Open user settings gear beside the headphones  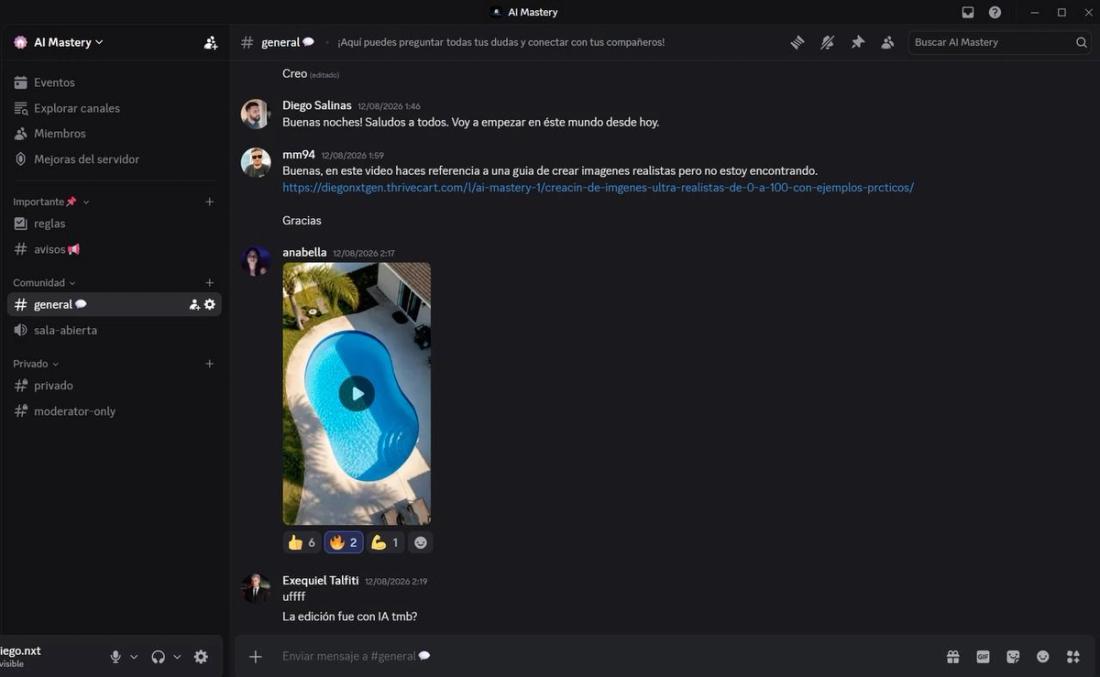point(201,657)
